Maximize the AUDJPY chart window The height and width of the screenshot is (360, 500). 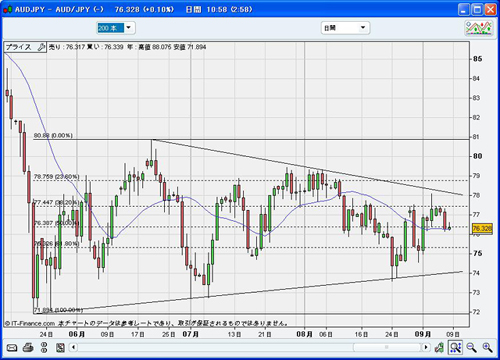pos(477,9)
